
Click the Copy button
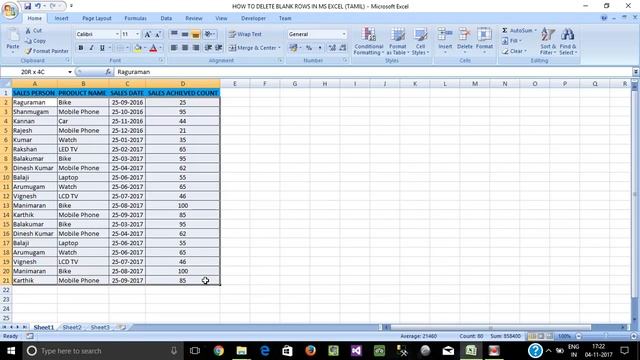click(x=35, y=41)
